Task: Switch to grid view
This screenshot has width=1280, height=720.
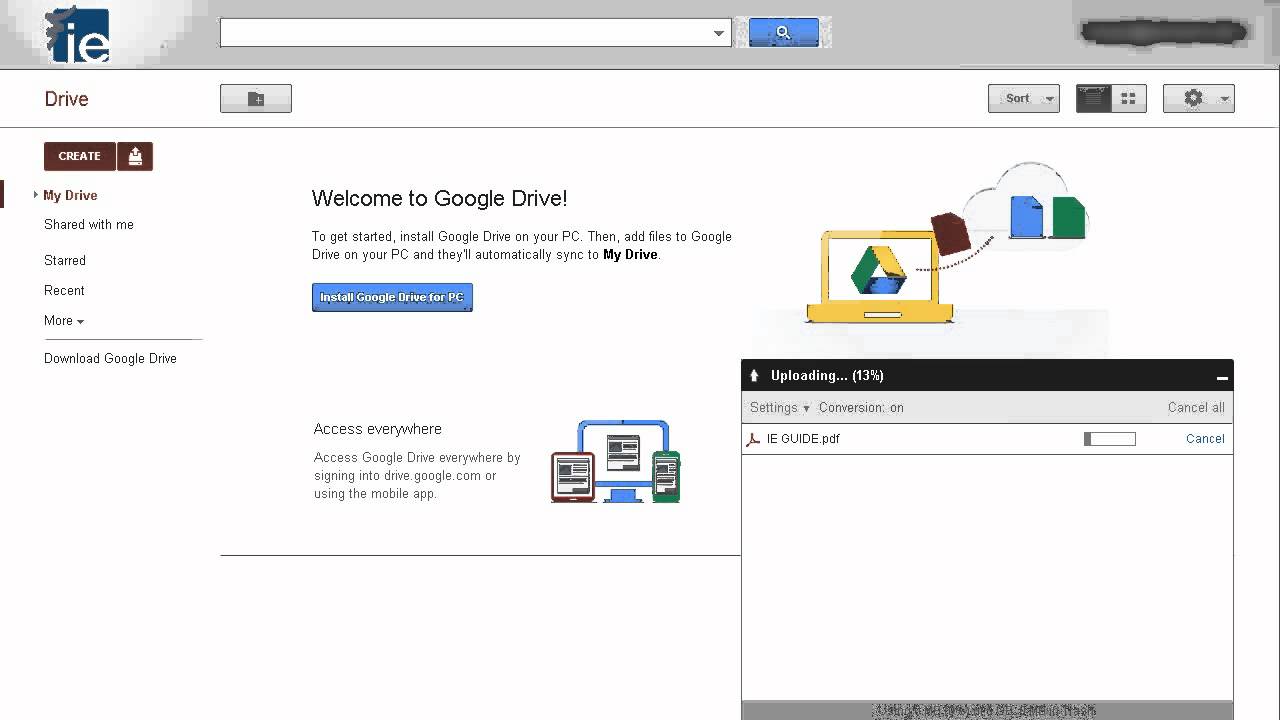Action: pyautogui.click(x=1129, y=98)
